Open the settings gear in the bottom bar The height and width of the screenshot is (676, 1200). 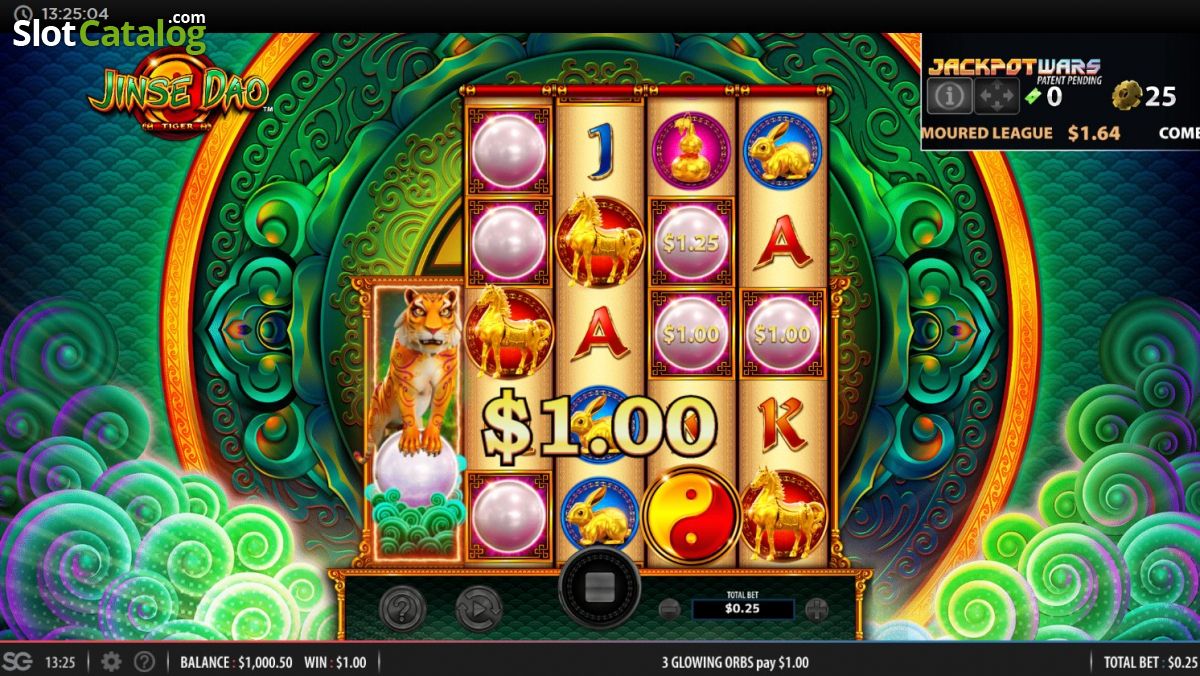pyautogui.click(x=111, y=661)
